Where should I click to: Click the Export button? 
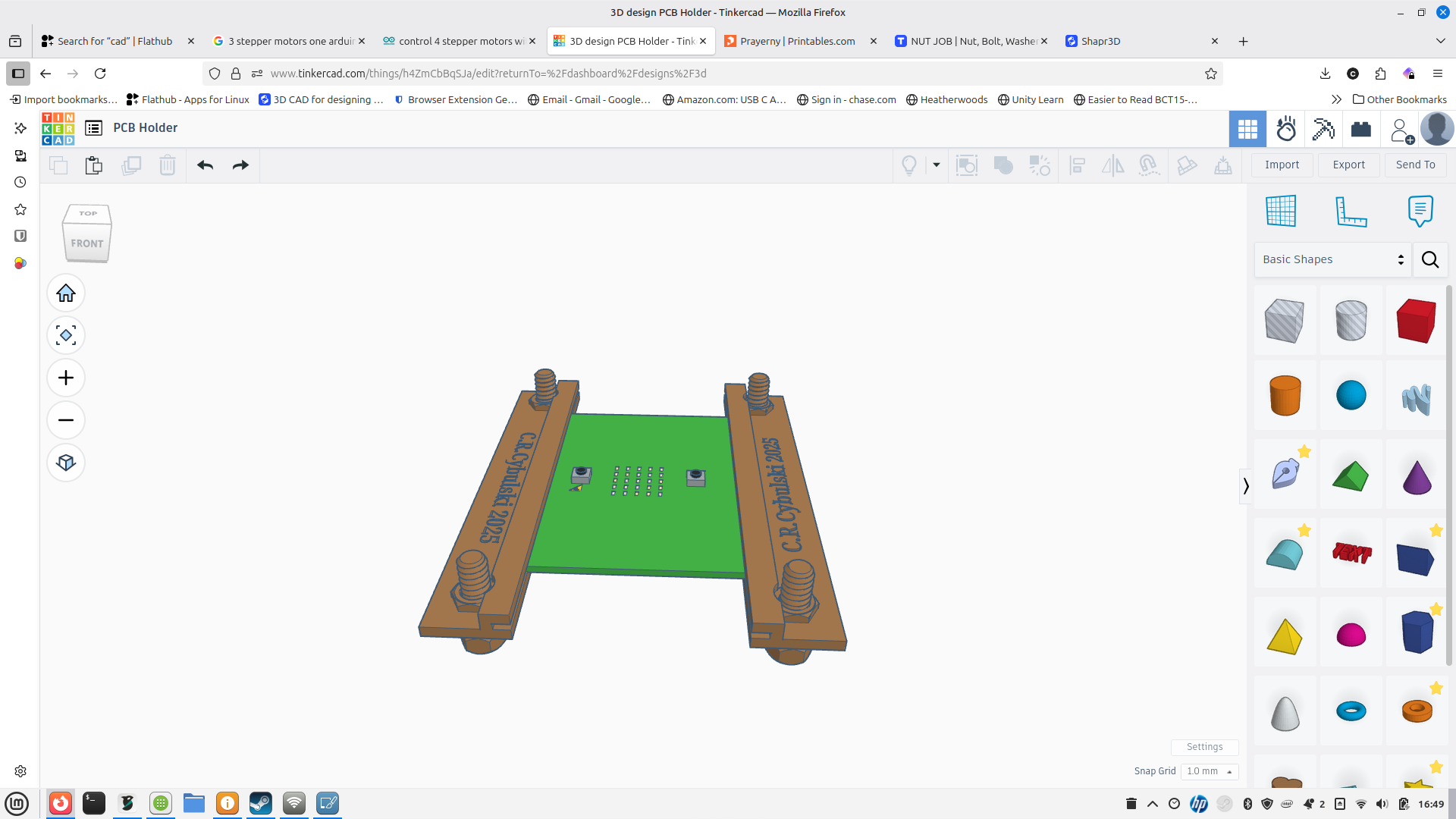(1348, 165)
